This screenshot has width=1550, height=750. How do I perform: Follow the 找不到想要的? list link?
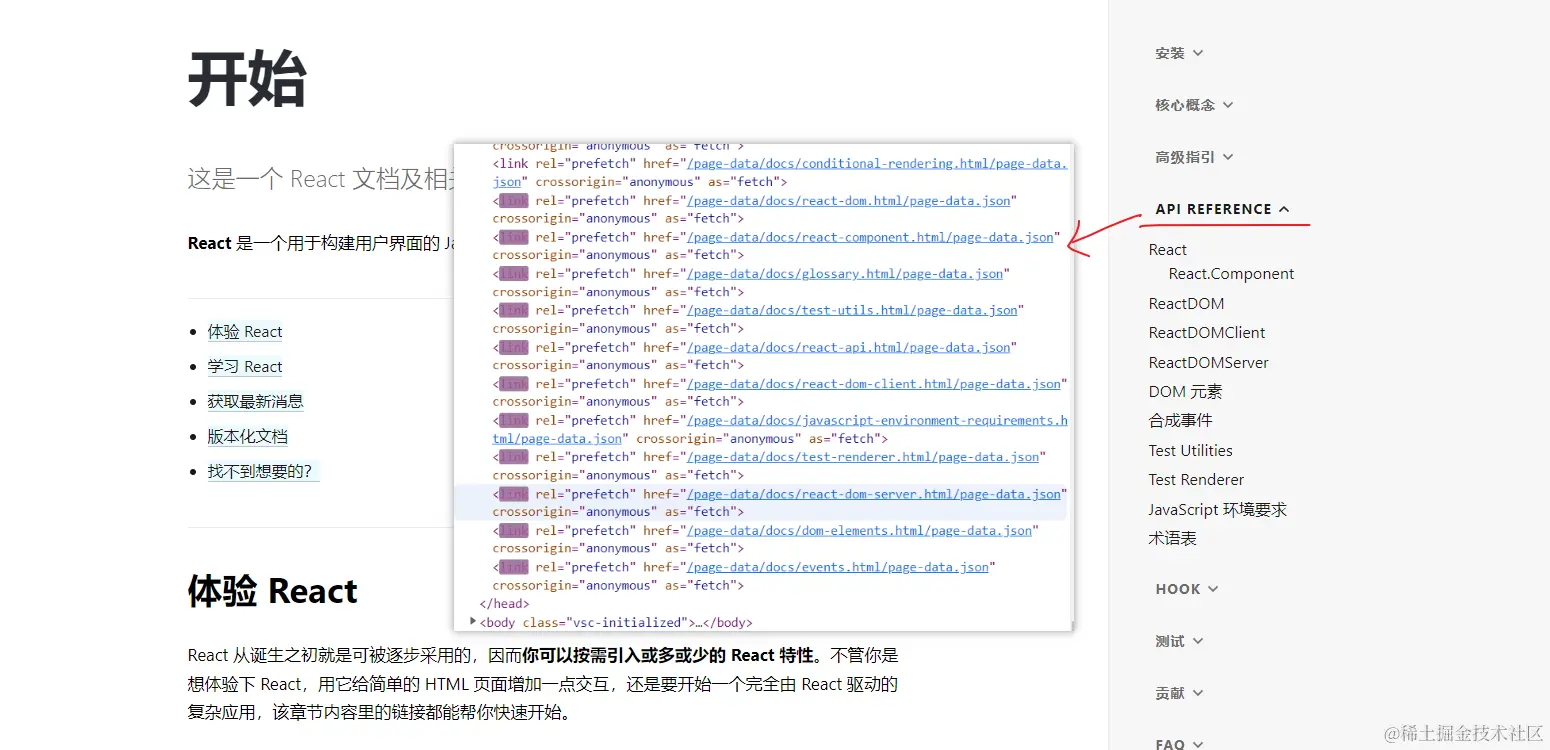(x=263, y=471)
